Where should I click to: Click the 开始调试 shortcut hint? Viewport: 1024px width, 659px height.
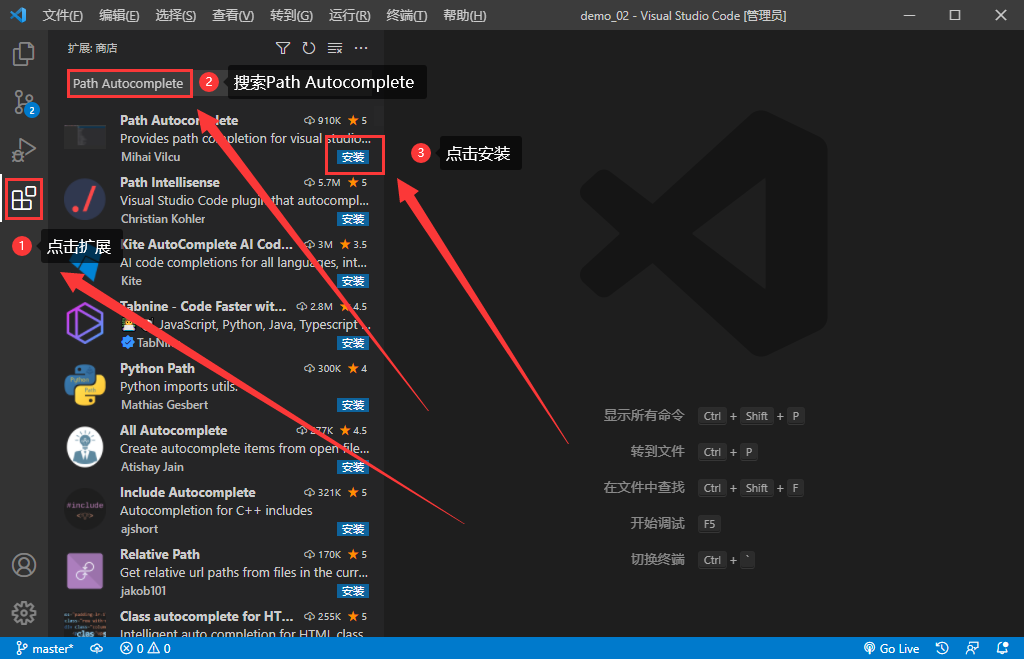pyautogui.click(x=676, y=524)
